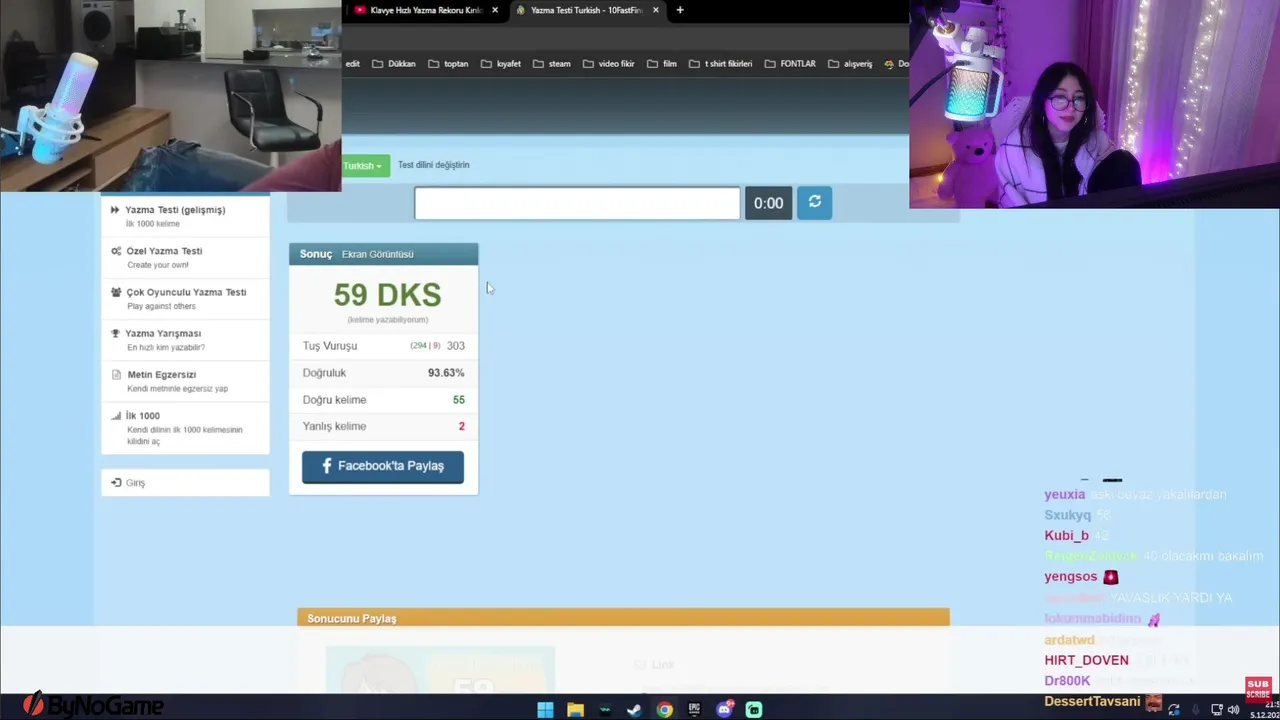Click chat username HIRT_DOVEN
The height and width of the screenshot is (720, 1280).
(1086, 660)
